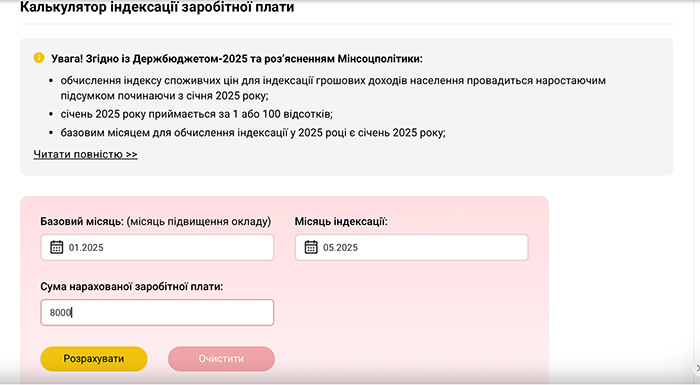Screen dimensions: 700x385
Task: Click bullet about базовим місяцем для обчислення
Action: 253,133
